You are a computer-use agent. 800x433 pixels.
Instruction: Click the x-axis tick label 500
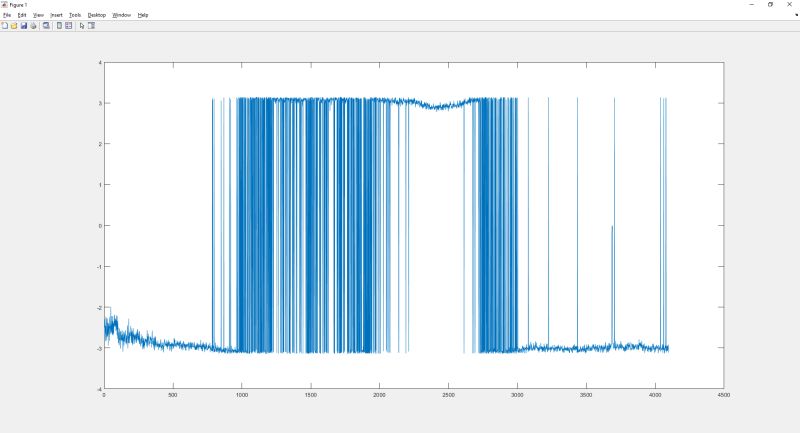173,395
